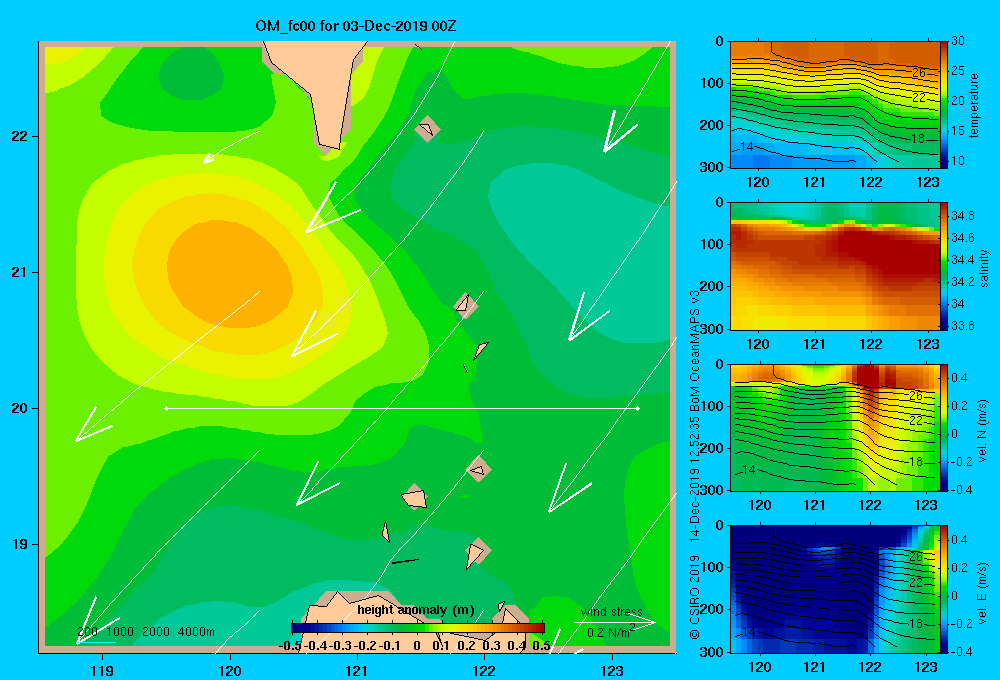Click the "34.8" tick on salinity scale
The width and height of the screenshot is (1000, 680).
pyautogui.click(x=962, y=216)
